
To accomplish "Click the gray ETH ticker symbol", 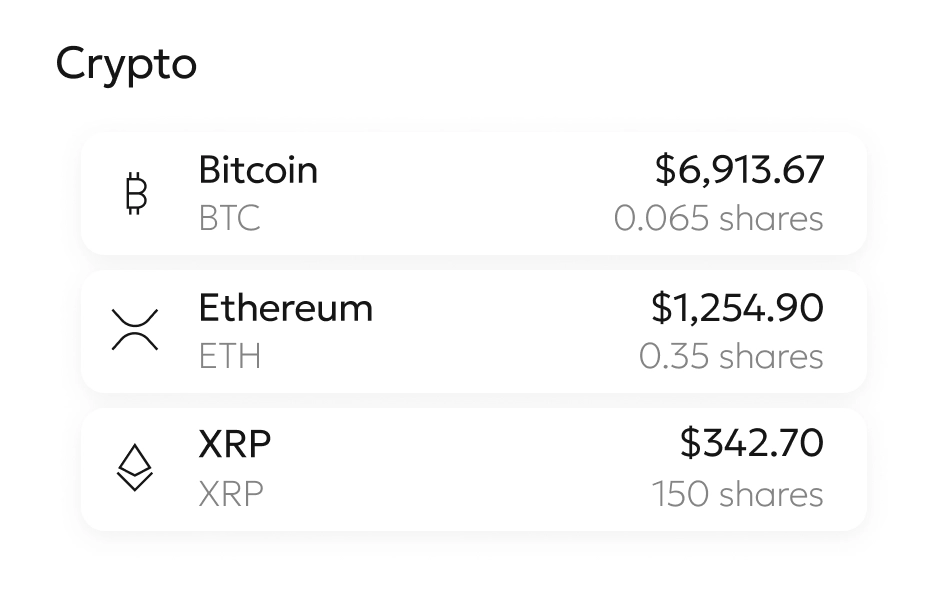I will click(229, 356).
